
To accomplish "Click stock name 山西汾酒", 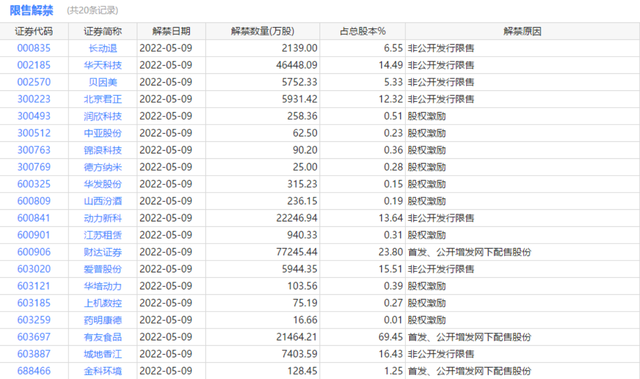I will tap(103, 201).
